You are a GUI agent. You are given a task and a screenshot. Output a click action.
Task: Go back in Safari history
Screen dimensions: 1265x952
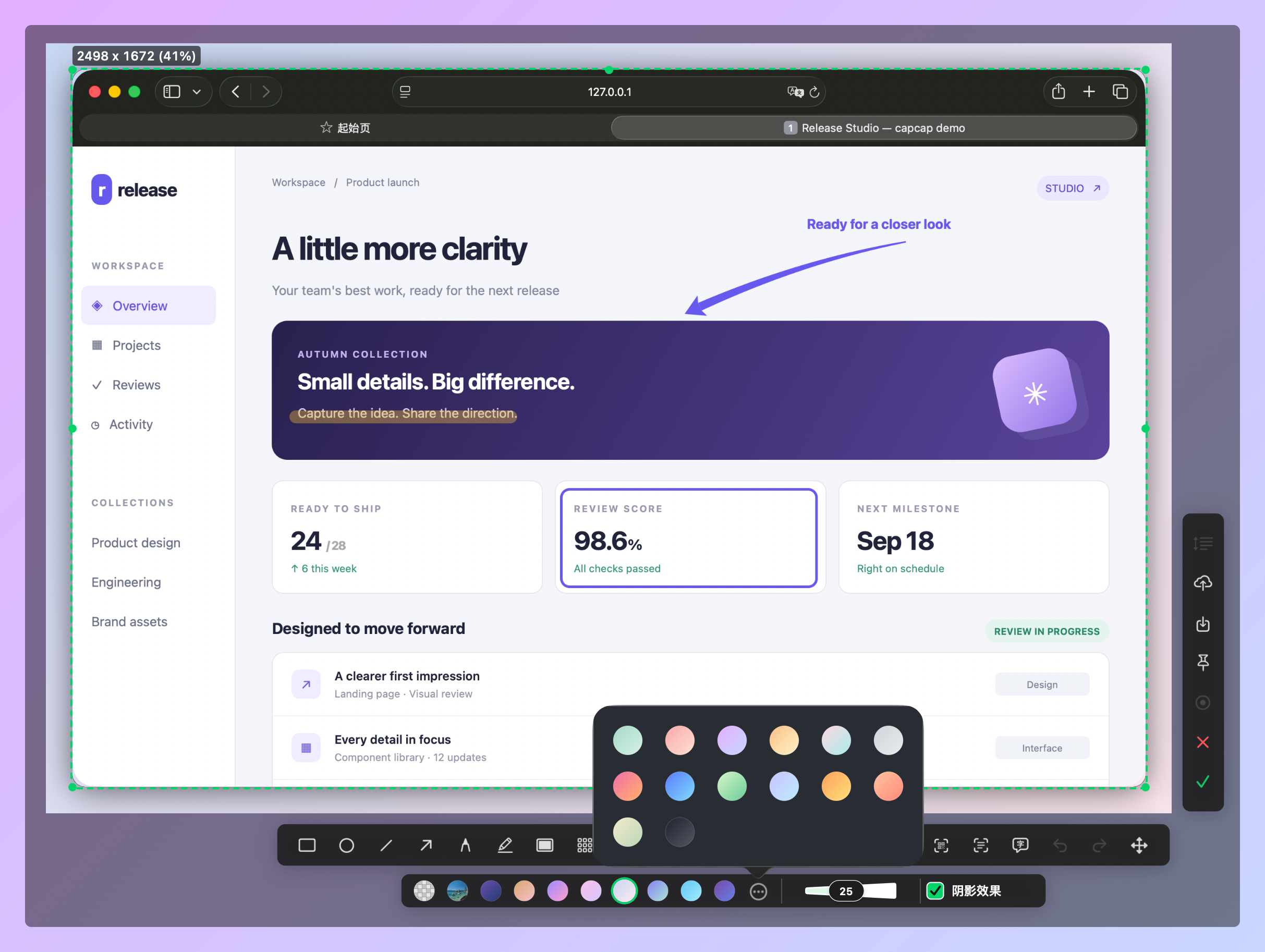click(236, 91)
